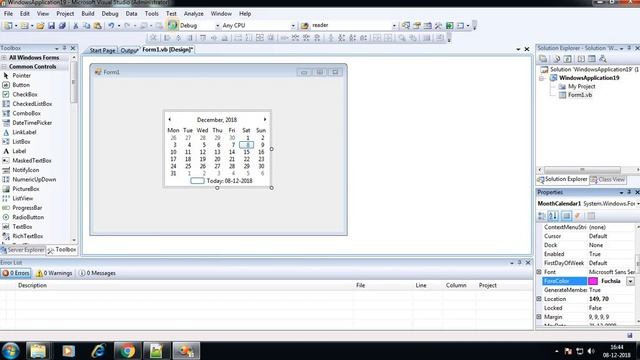Click the Open File folder icon
This screenshot has width=640, height=360.
point(40,26)
